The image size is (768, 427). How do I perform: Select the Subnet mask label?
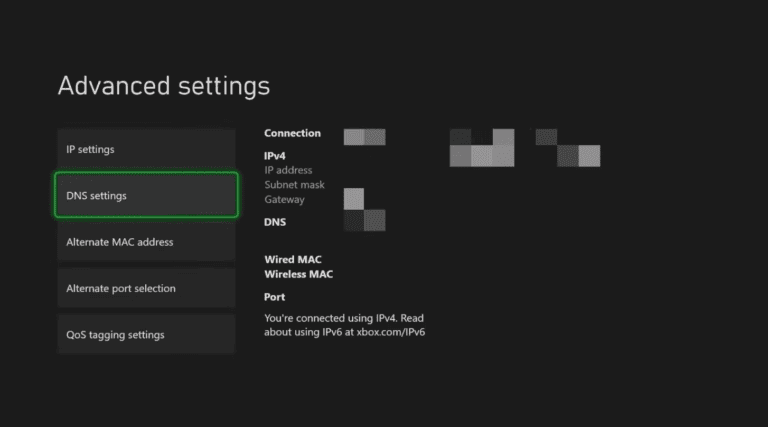292,185
